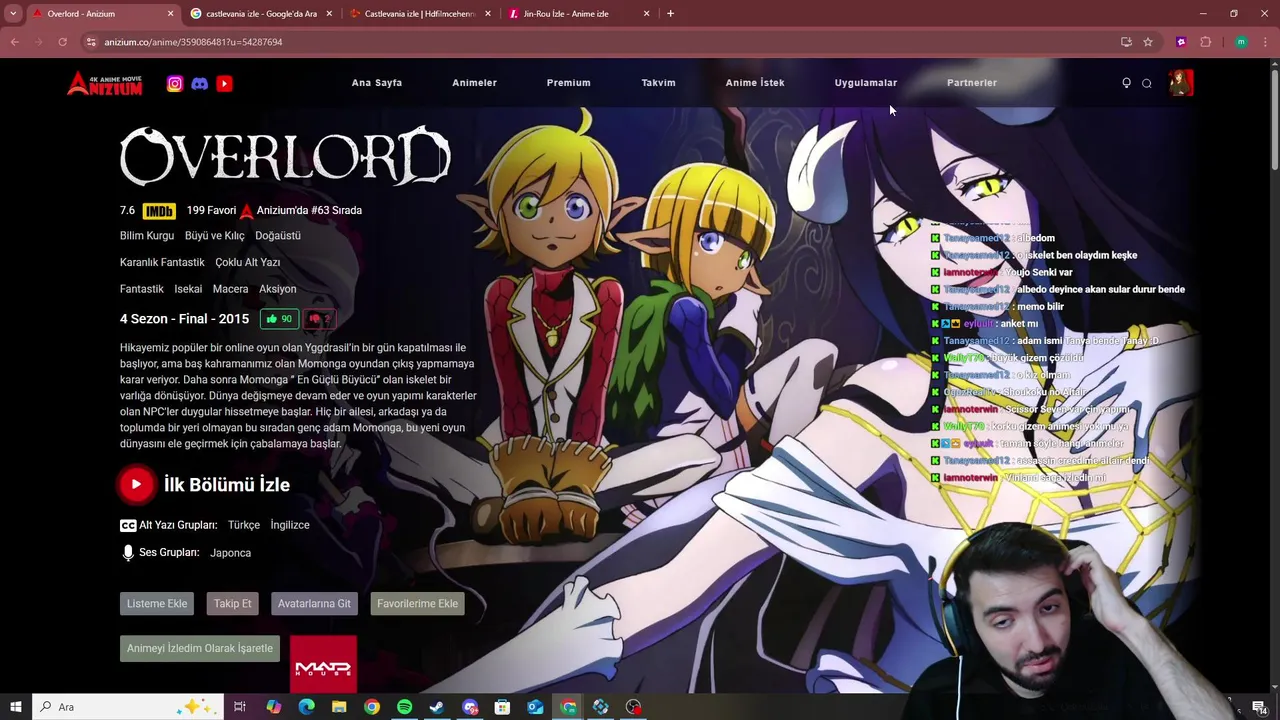Image resolution: width=1280 pixels, height=720 pixels.
Task: Select Isekai genre tag
Action: (188, 289)
